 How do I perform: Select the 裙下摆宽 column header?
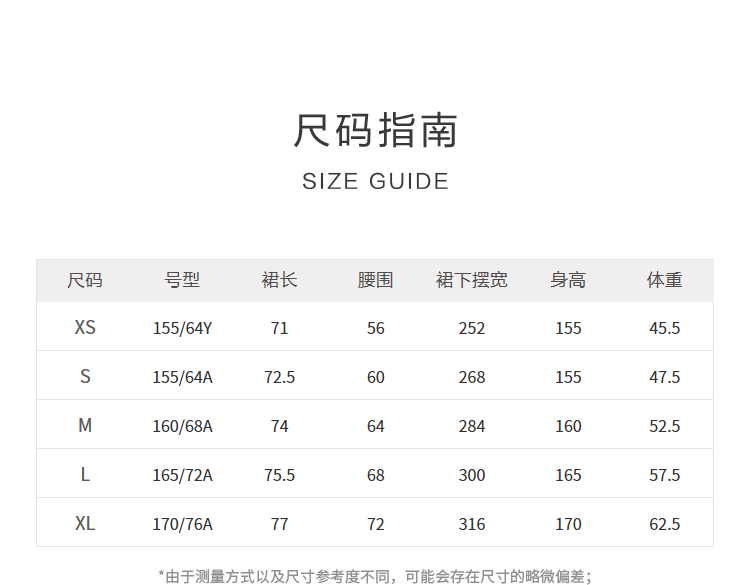[471, 280]
